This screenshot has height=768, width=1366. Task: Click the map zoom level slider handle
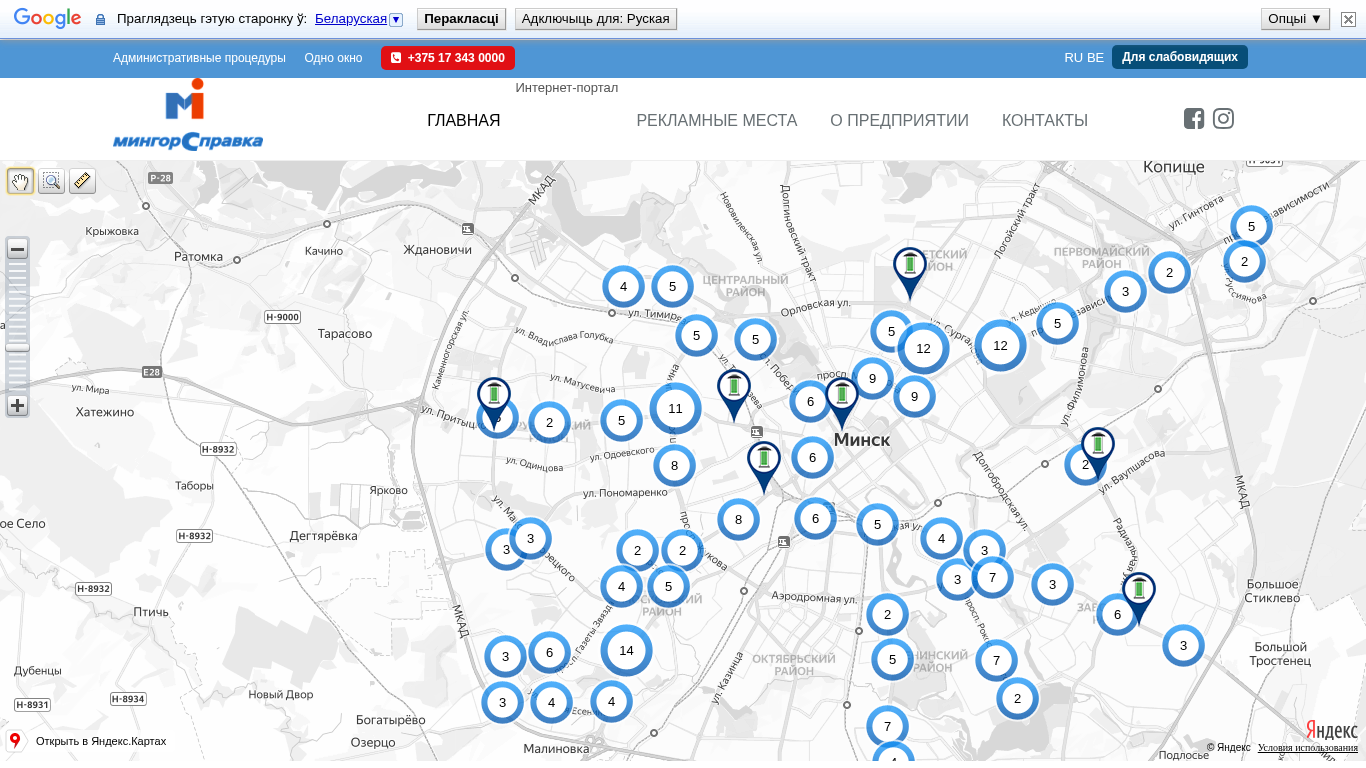[17, 347]
